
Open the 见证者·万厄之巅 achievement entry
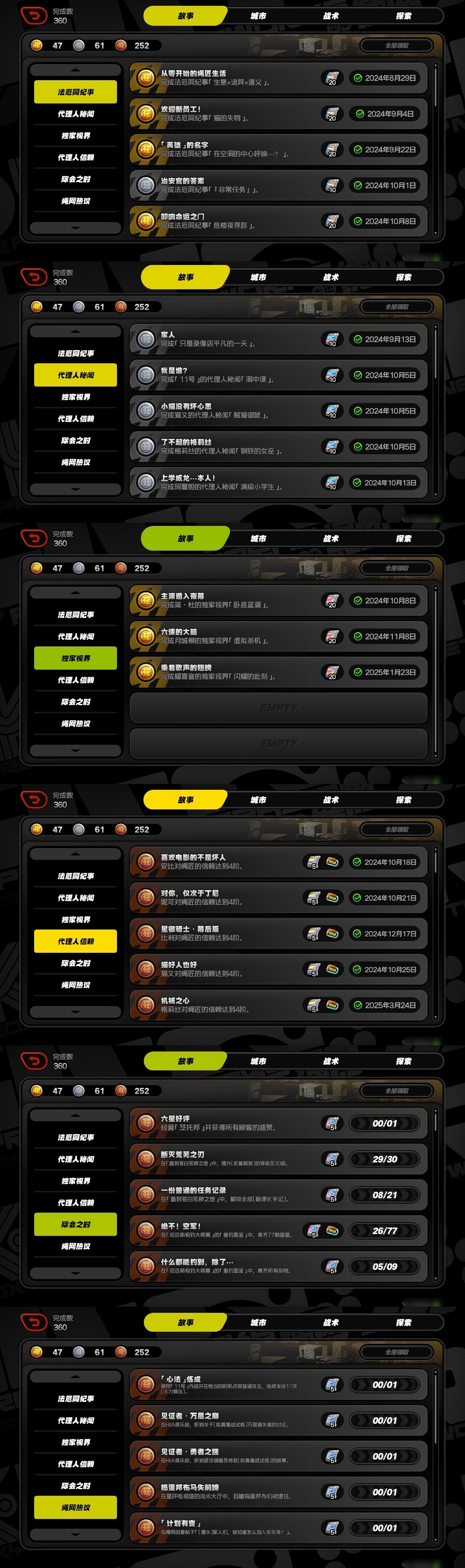[x=279, y=1420]
